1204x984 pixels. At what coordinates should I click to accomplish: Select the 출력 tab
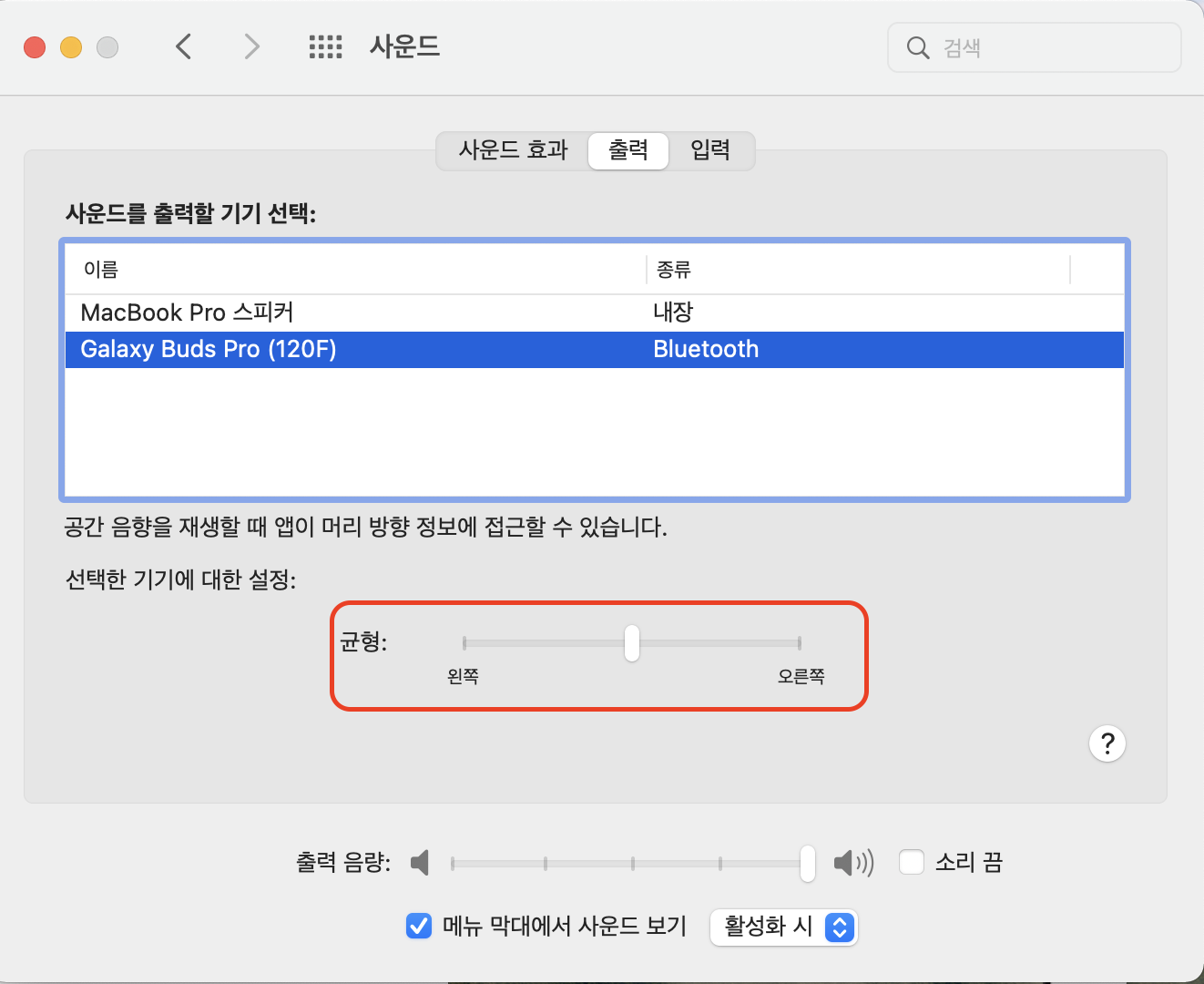click(628, 150)
